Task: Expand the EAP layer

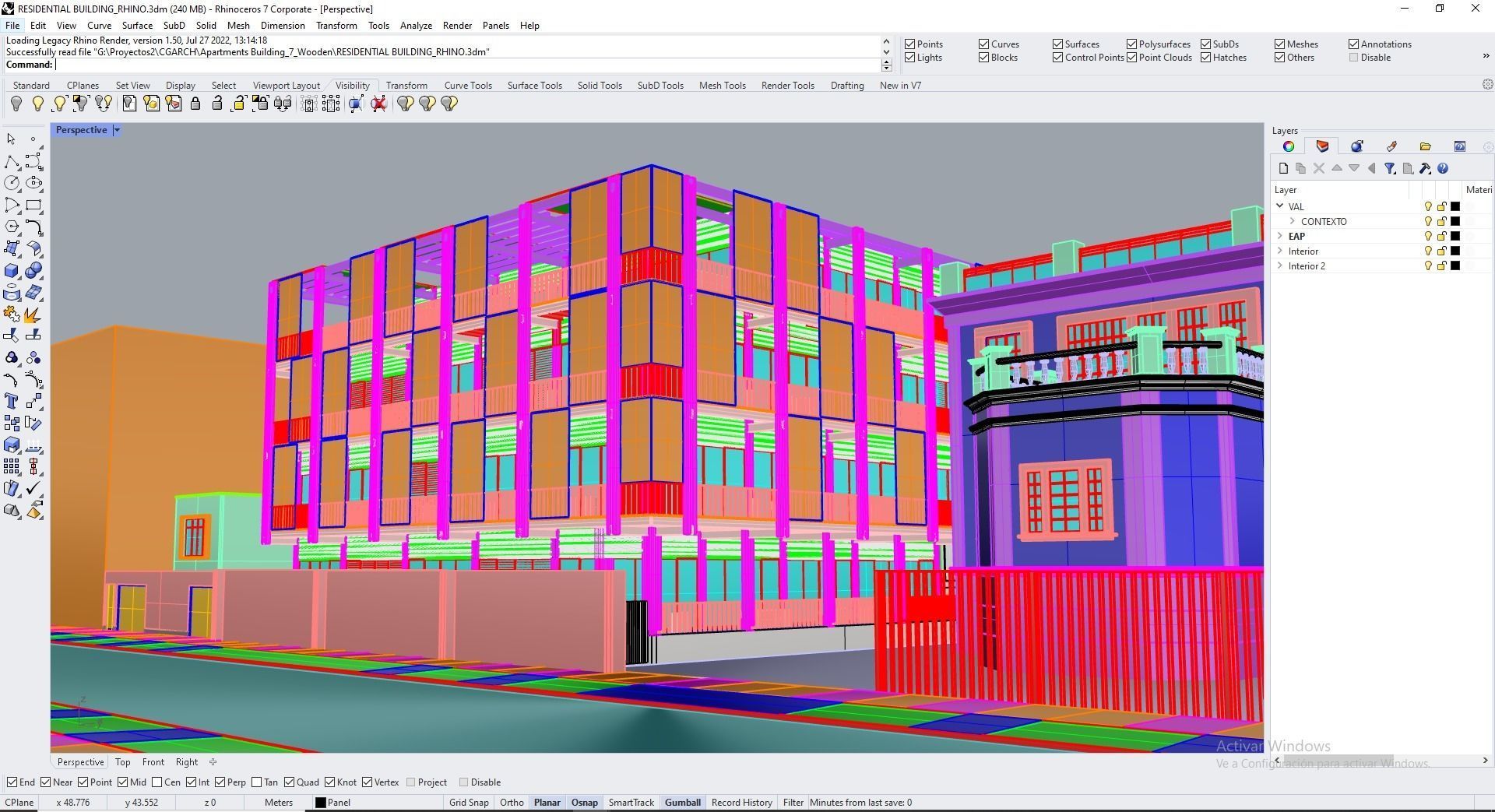Action: [x=1279, y=236]
